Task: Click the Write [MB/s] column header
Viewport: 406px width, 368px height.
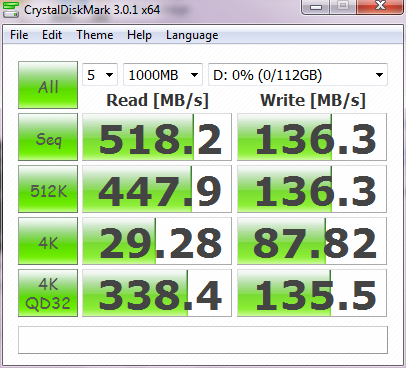Action: pyautogui.click(x=313, y=100)
